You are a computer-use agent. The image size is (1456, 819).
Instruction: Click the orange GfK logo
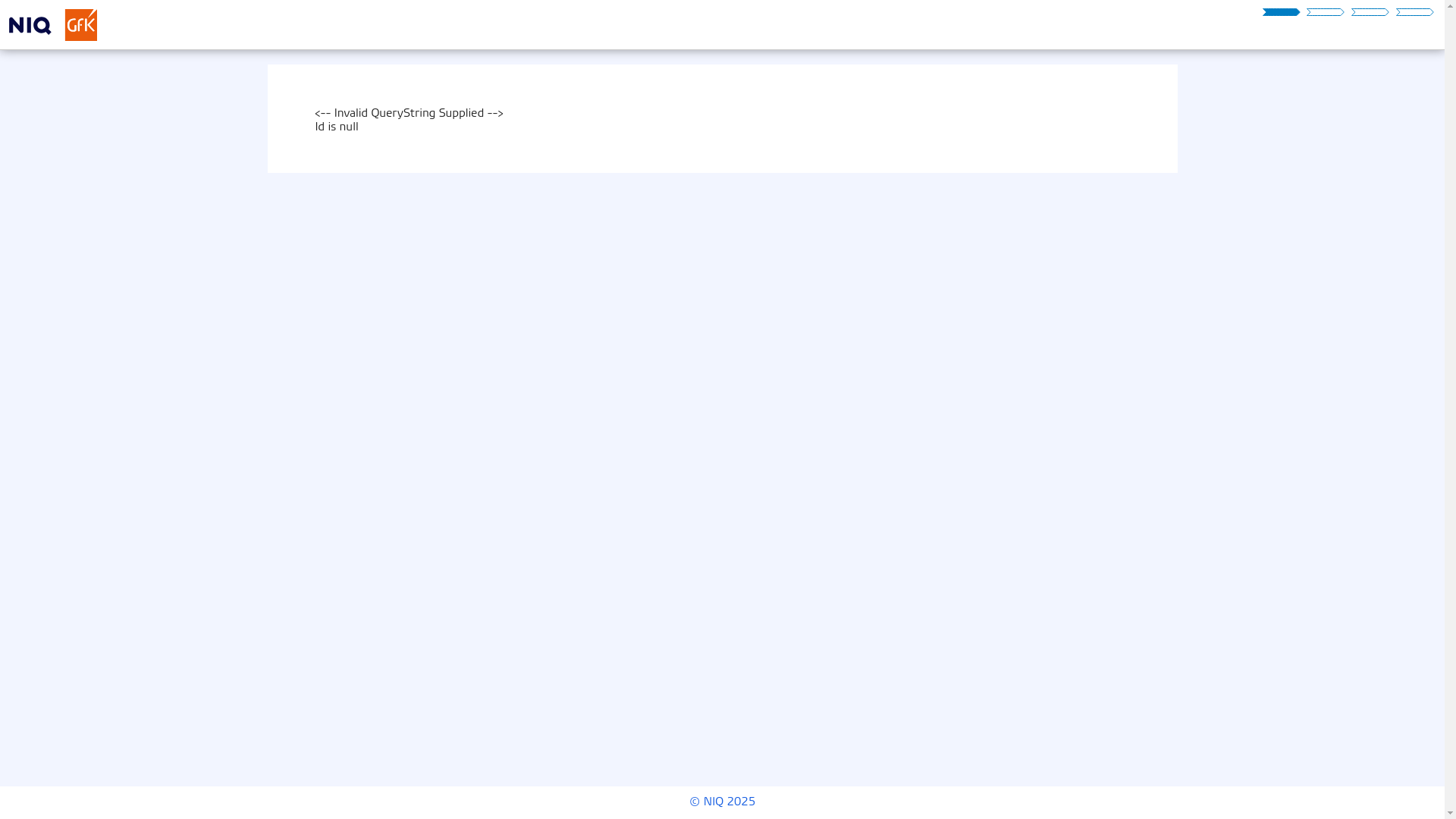click(x=81, y=25)
